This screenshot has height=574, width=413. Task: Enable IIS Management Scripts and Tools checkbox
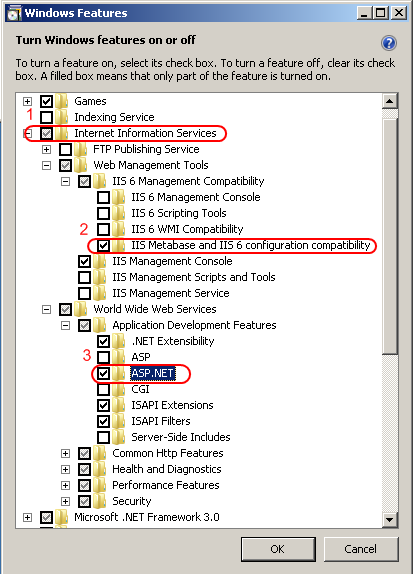click(x=84, y=277)
